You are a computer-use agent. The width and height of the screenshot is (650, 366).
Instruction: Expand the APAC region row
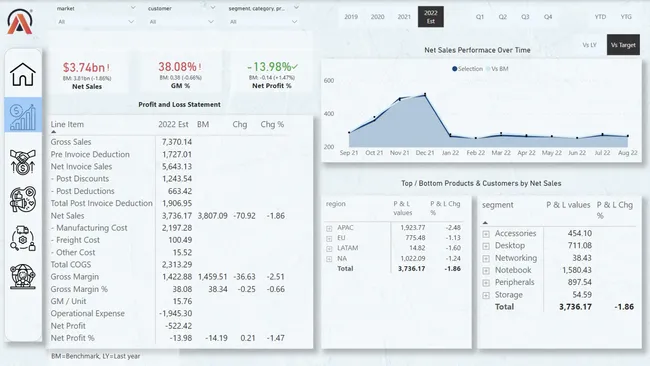329,228
